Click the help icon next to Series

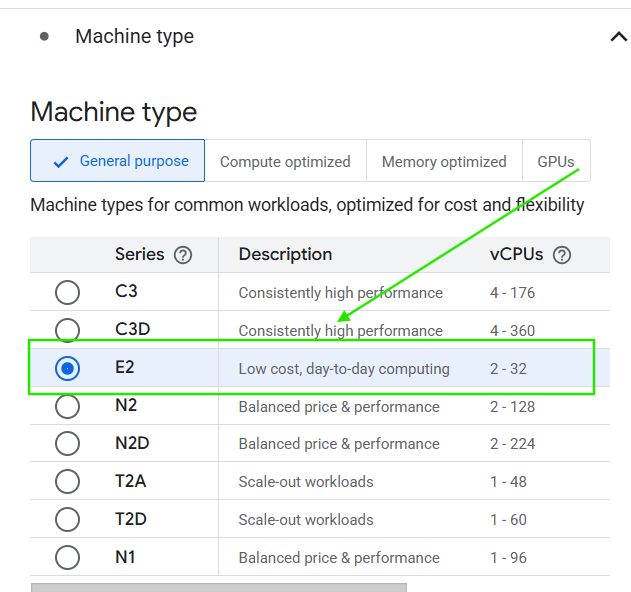pyautogui.click(x=183, y=255)
